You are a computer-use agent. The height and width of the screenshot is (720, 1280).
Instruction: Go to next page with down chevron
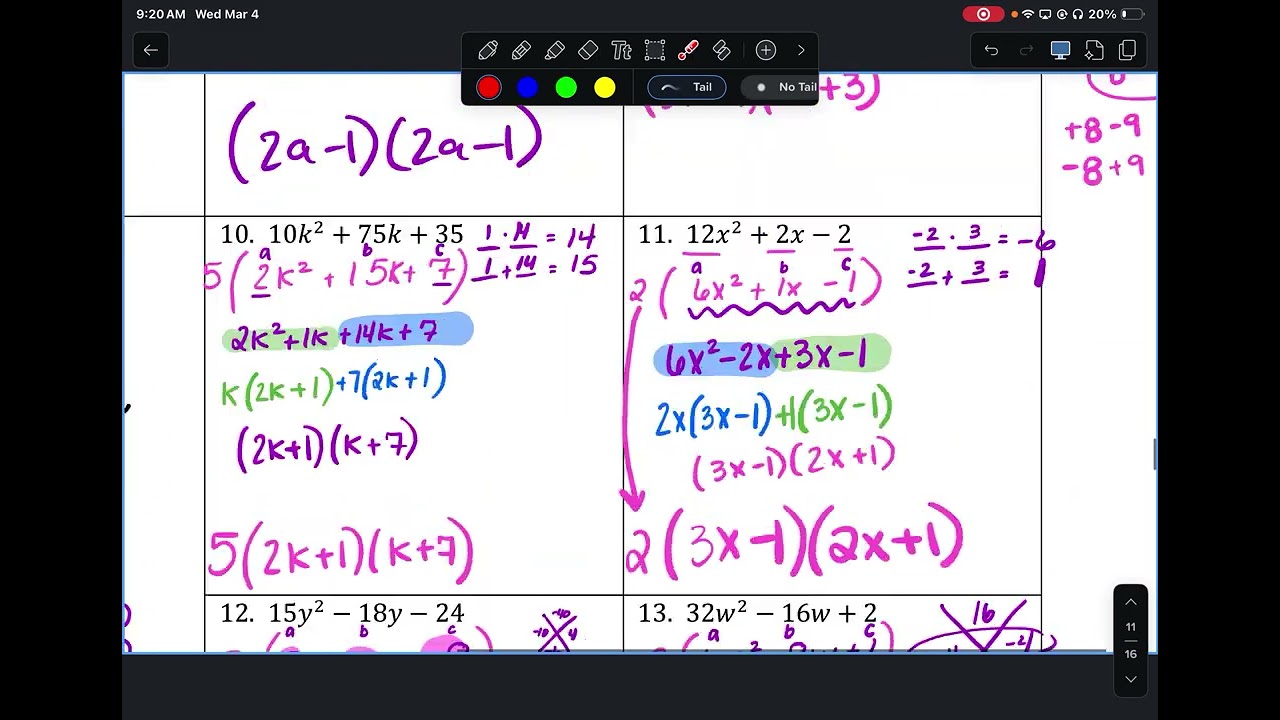(x=1131, y=679)
